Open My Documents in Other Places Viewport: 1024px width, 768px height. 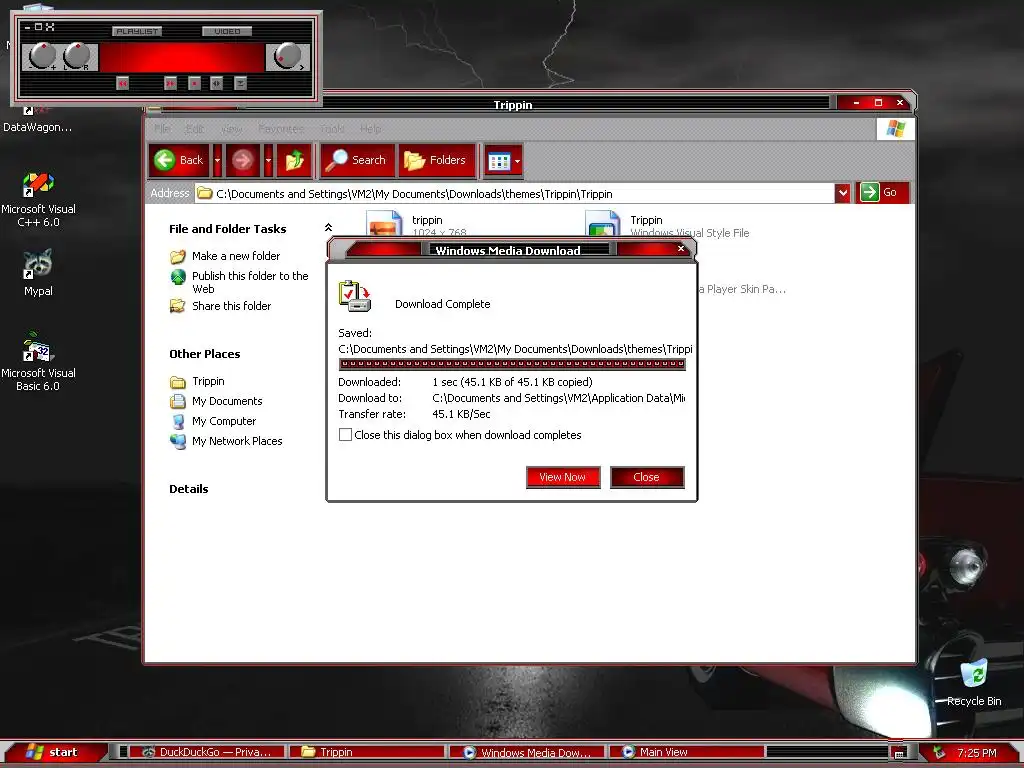227,401
